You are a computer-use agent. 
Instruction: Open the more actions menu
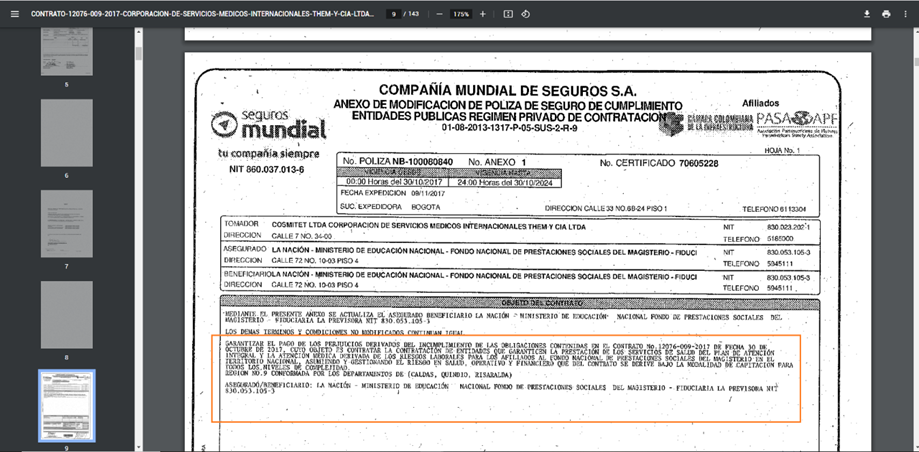tap(906, 14)
